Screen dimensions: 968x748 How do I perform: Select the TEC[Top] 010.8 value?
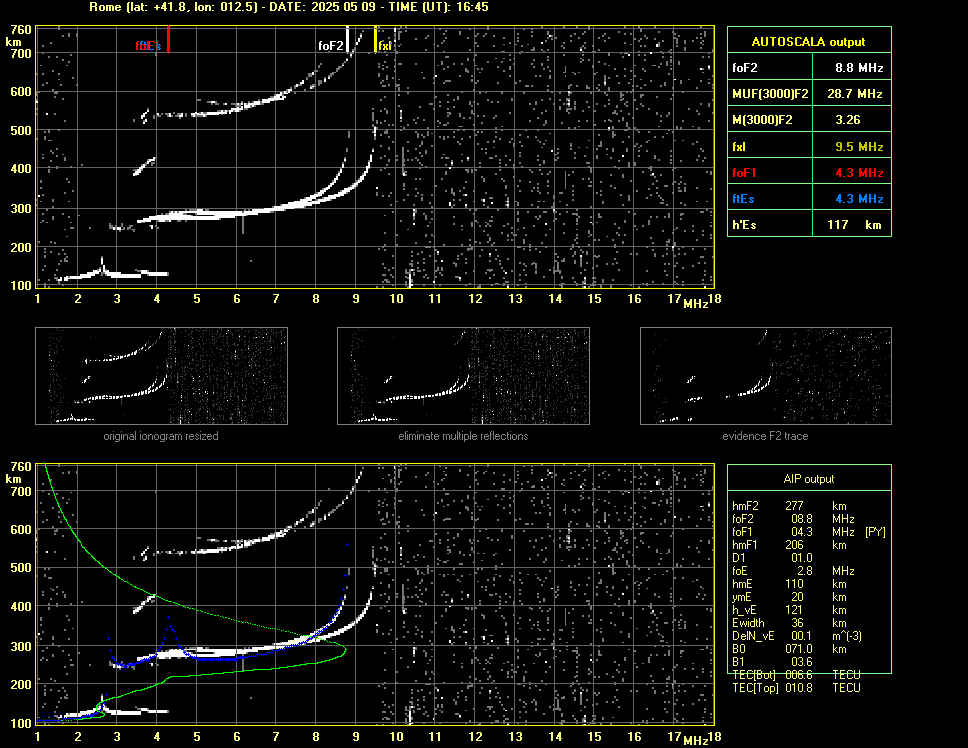pyautogui.click(x=799, y=688)
